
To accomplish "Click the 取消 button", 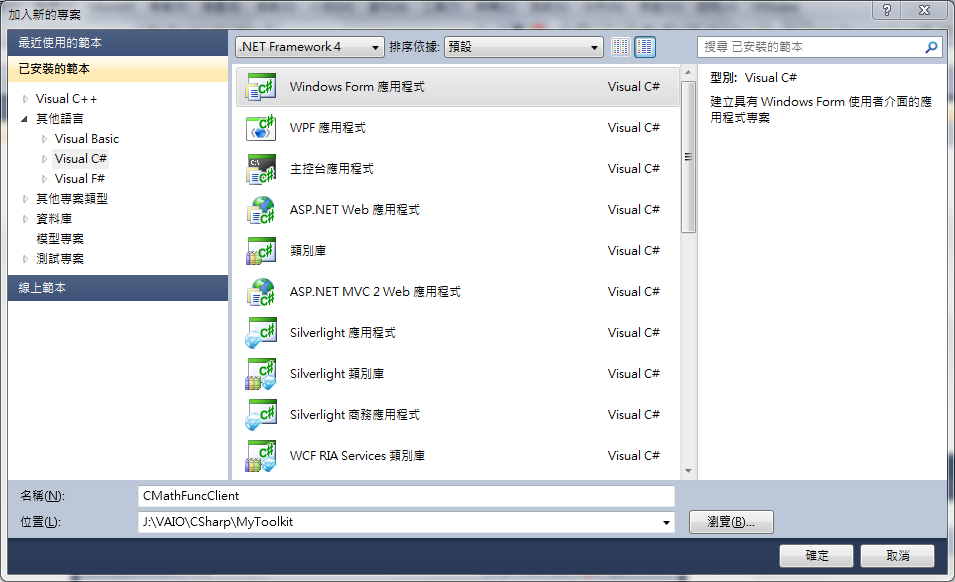I will tap(897, 556).
